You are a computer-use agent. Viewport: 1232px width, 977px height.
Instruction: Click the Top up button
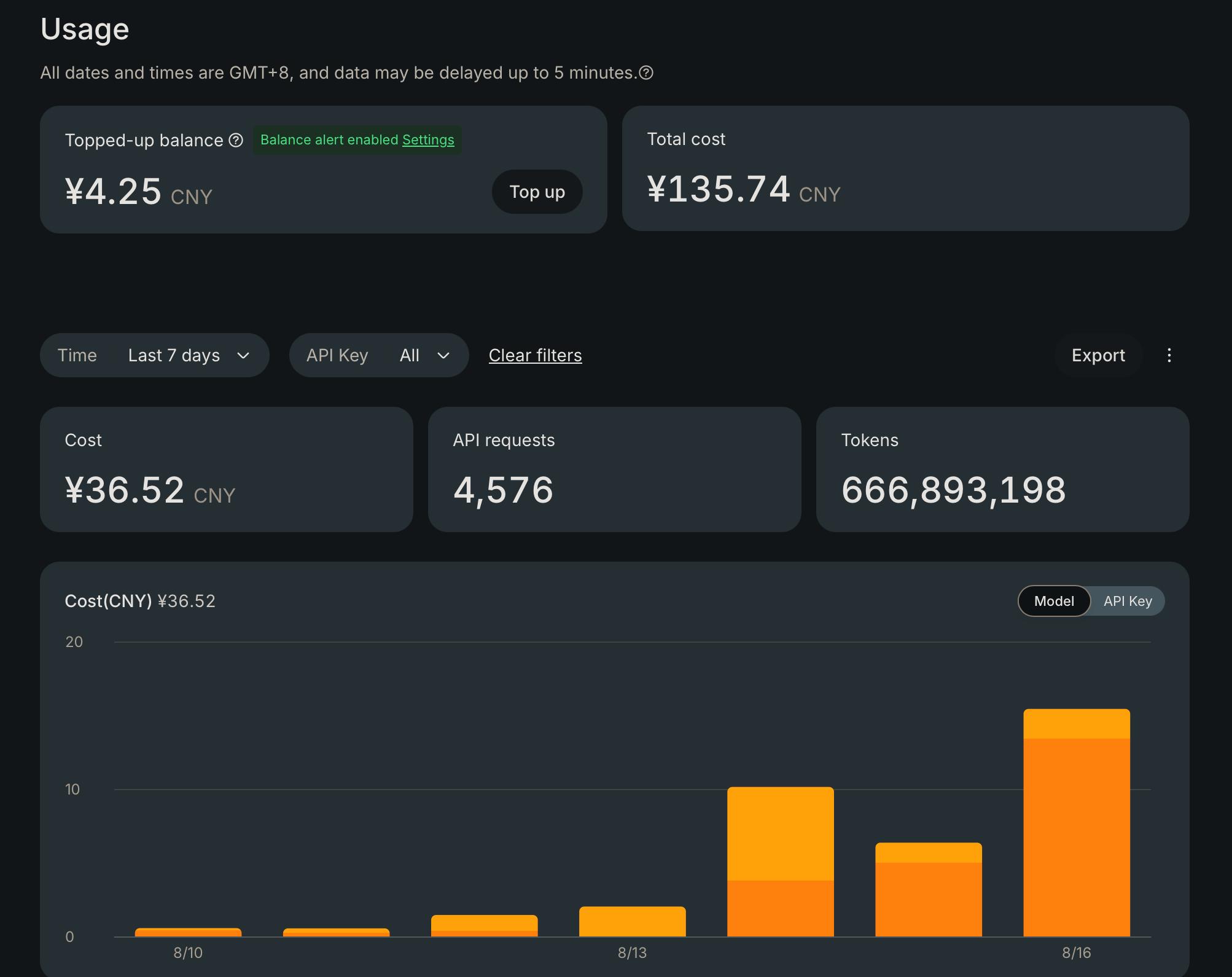pyautogui.click(x=537, y=192)
